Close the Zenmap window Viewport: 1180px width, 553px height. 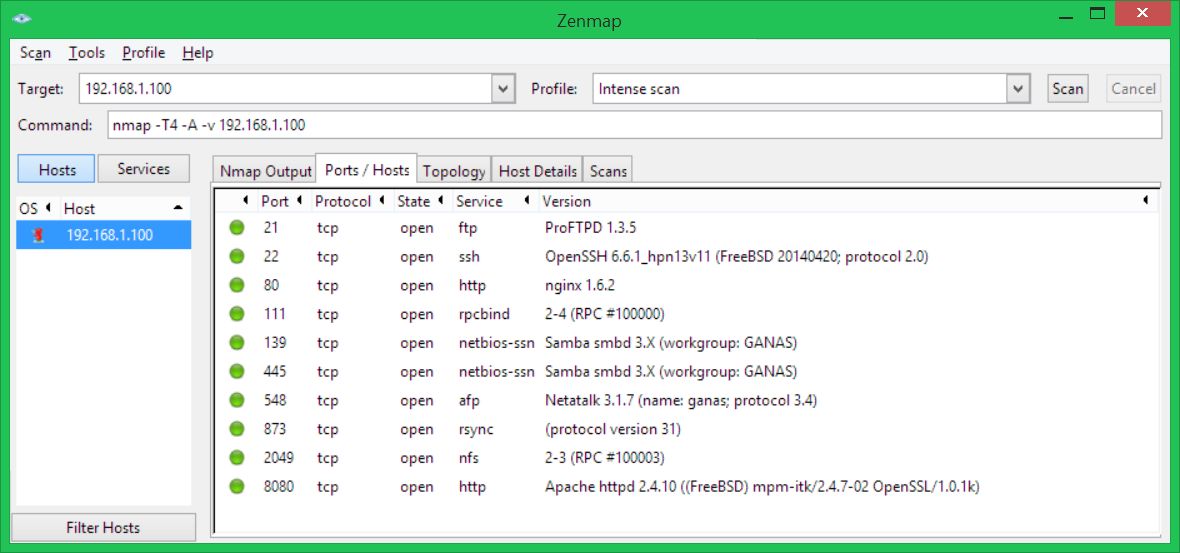coord(1142,13)
